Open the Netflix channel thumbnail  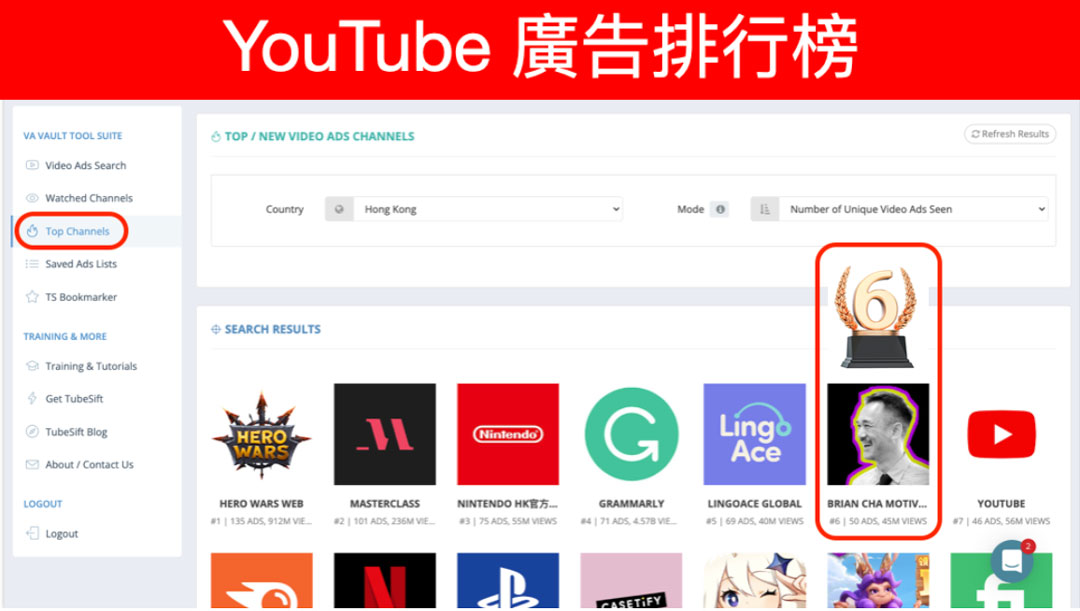pos(384,580)
